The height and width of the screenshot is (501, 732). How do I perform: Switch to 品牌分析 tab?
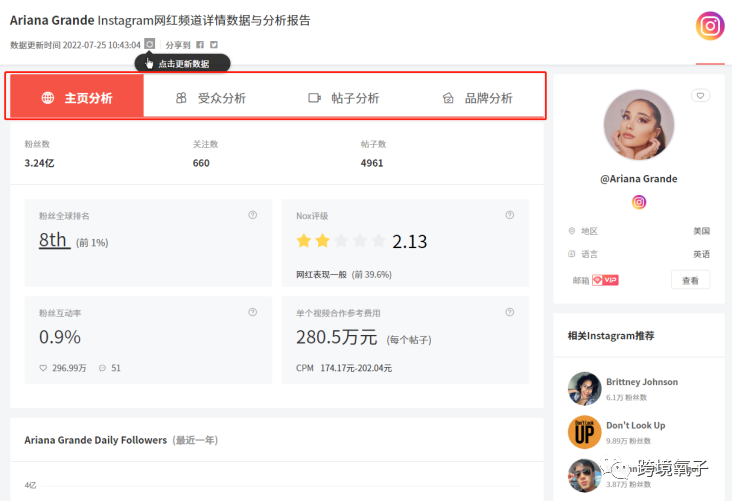pos(477,98)
